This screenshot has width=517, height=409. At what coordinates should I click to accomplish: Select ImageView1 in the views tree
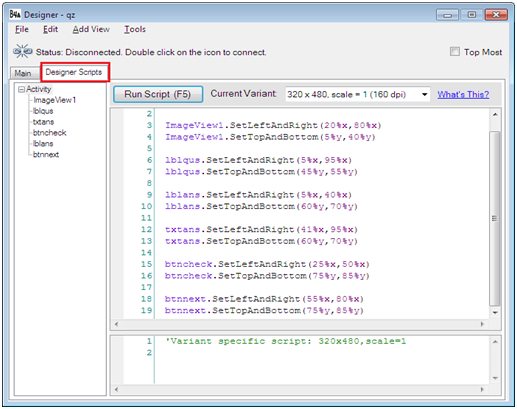55,100
